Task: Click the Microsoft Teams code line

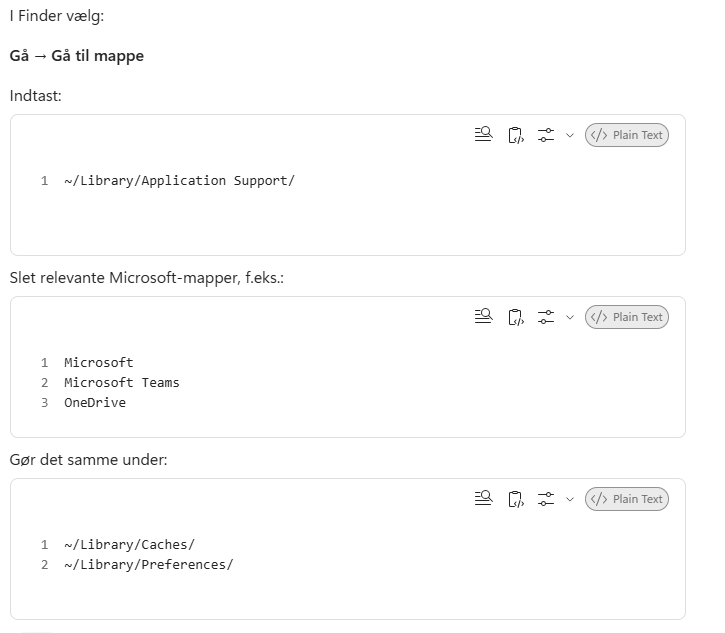Action: click(122, 382)
